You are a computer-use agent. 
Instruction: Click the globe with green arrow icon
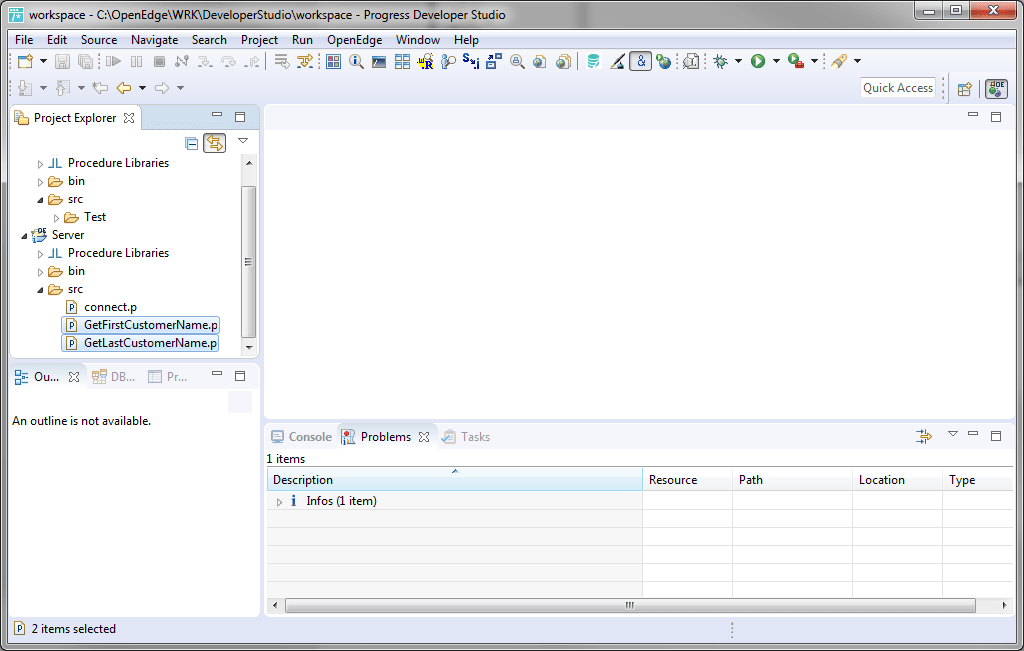coord(664,61)
